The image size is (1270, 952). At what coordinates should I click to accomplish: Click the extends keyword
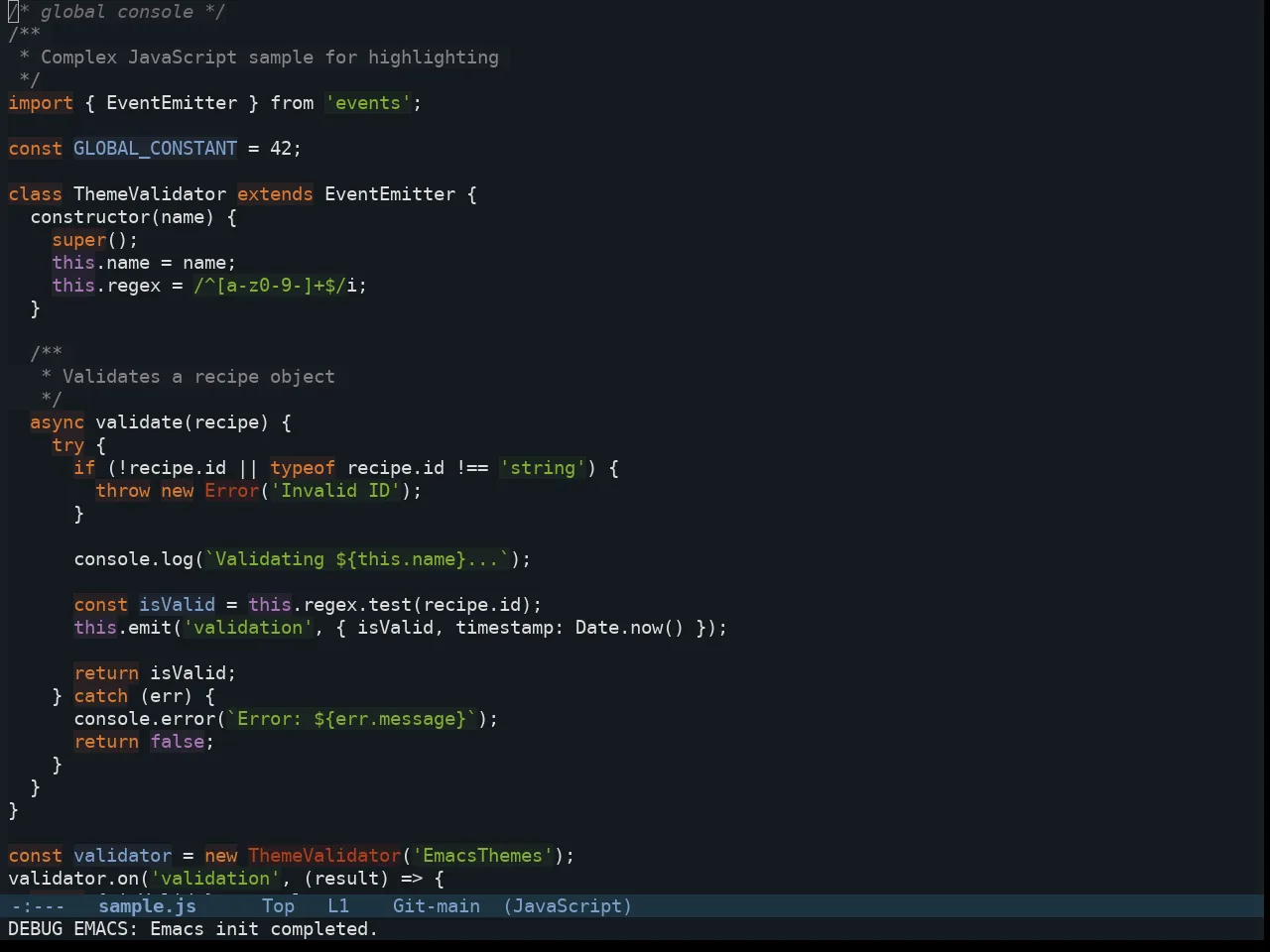click(x=275, y=194)
